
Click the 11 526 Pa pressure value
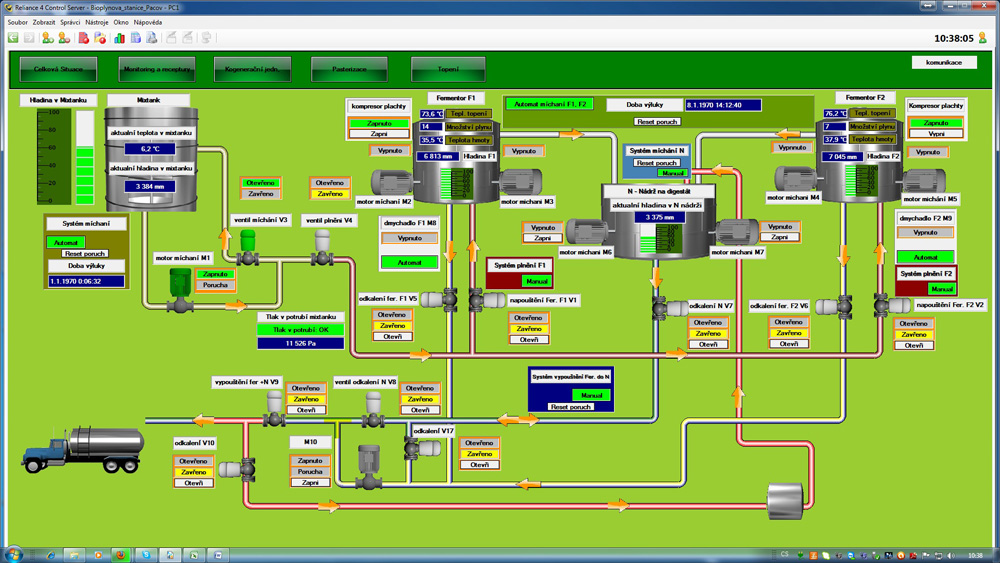tap(300, 344)
